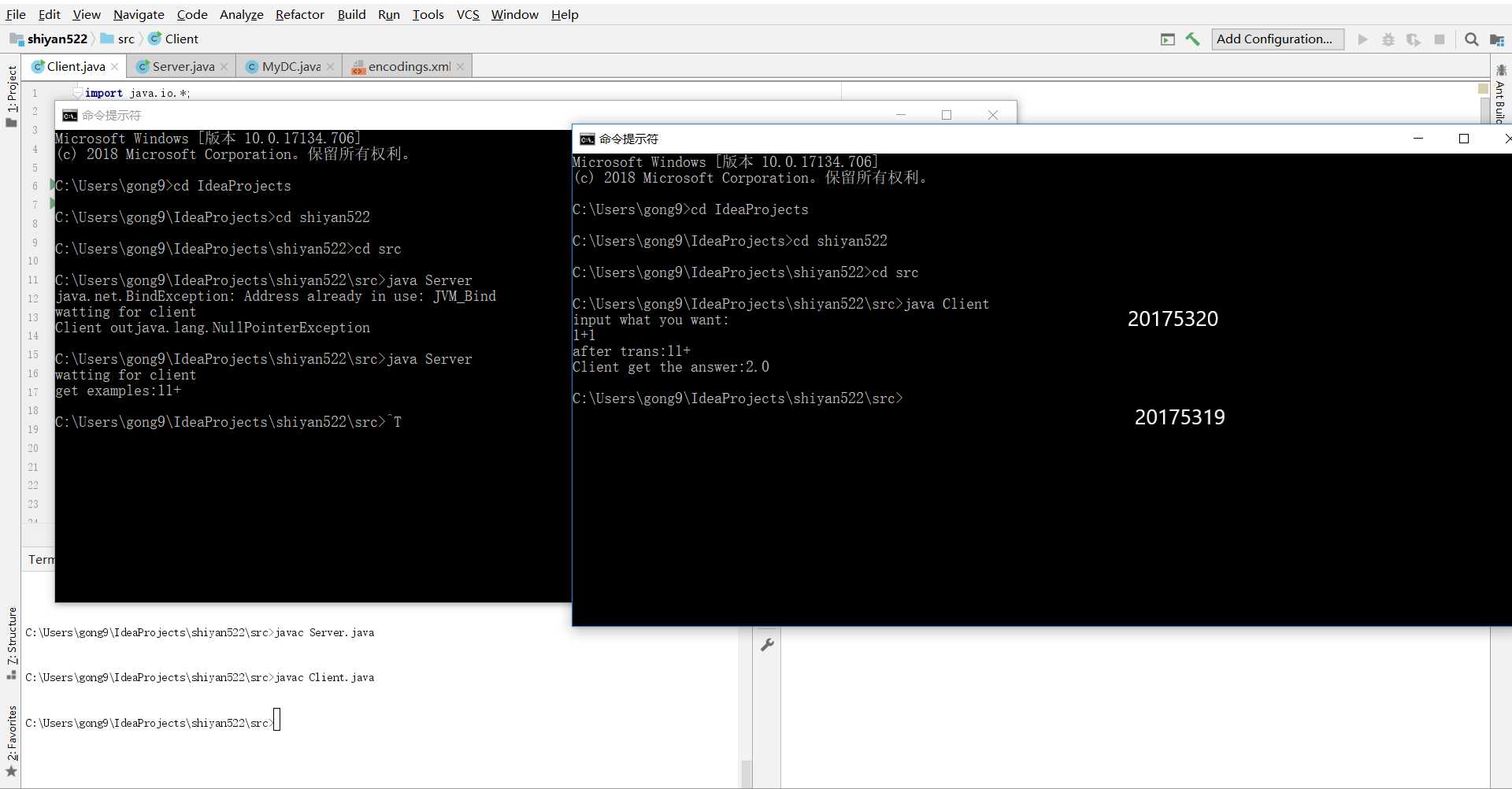
Task: Click the title icon of the back command prompt
Action: click(x=69, y=116)
